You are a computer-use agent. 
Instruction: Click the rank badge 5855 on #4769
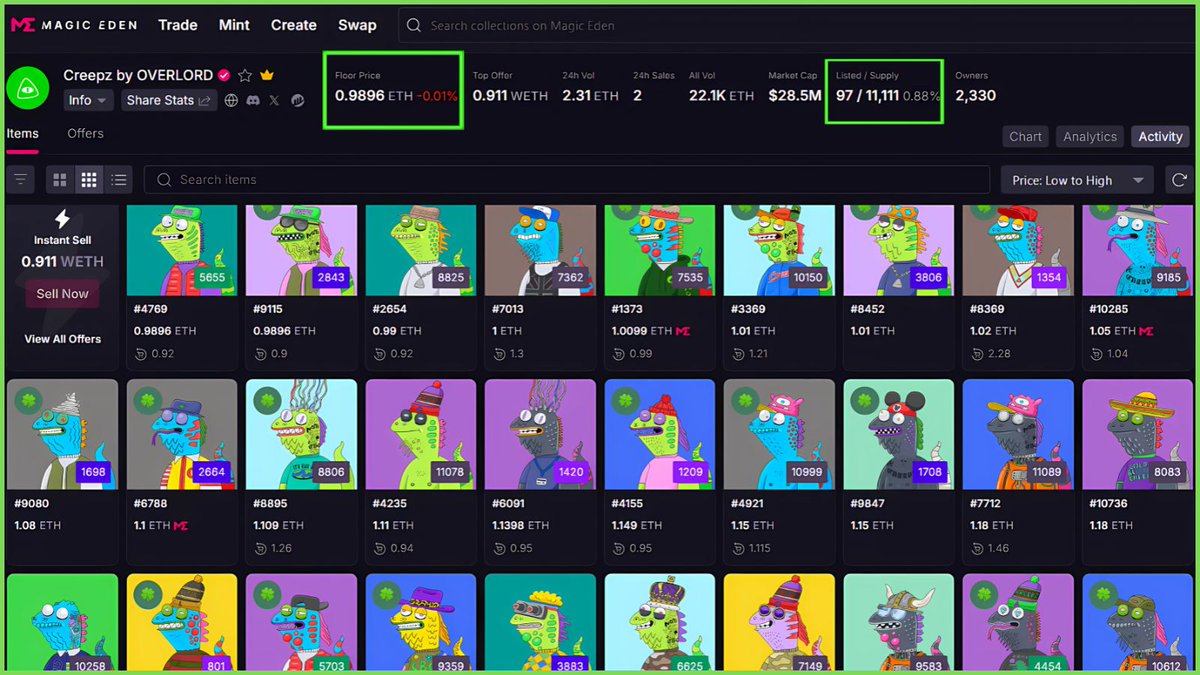coord(211,277)
